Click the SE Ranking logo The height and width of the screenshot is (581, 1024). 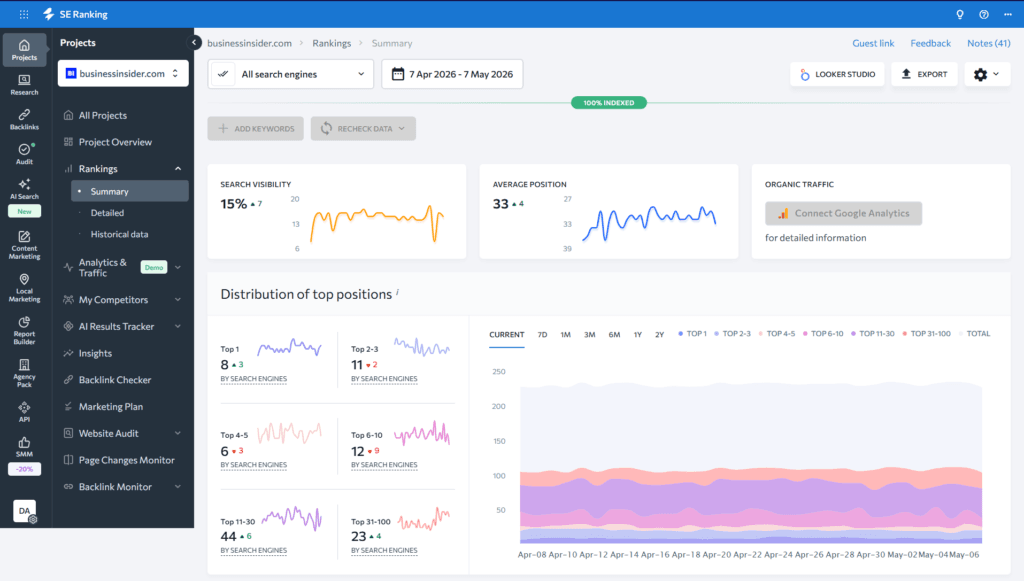(75, 14)
